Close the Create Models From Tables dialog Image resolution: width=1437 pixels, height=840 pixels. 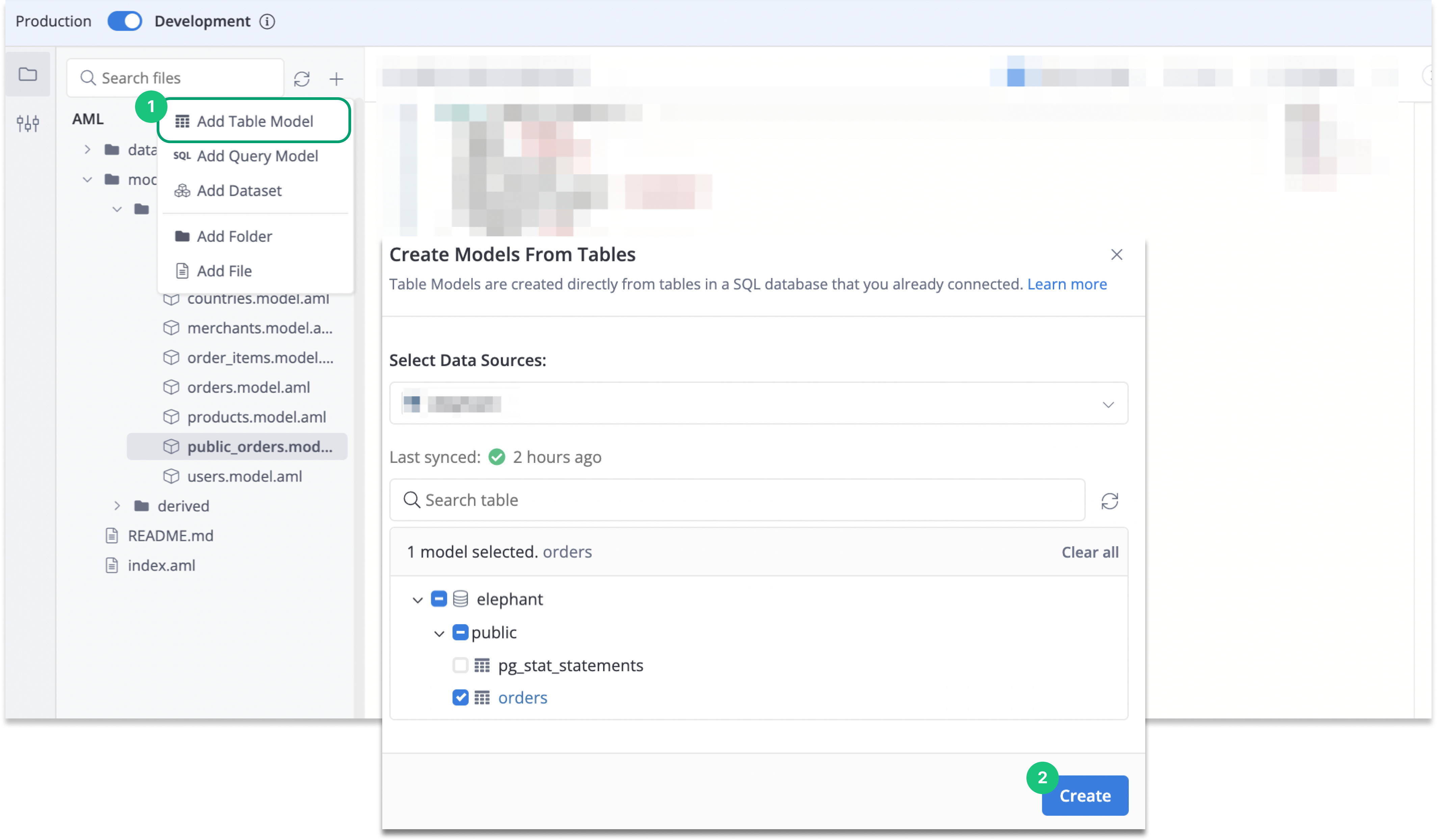click(x=1116, y=254)
